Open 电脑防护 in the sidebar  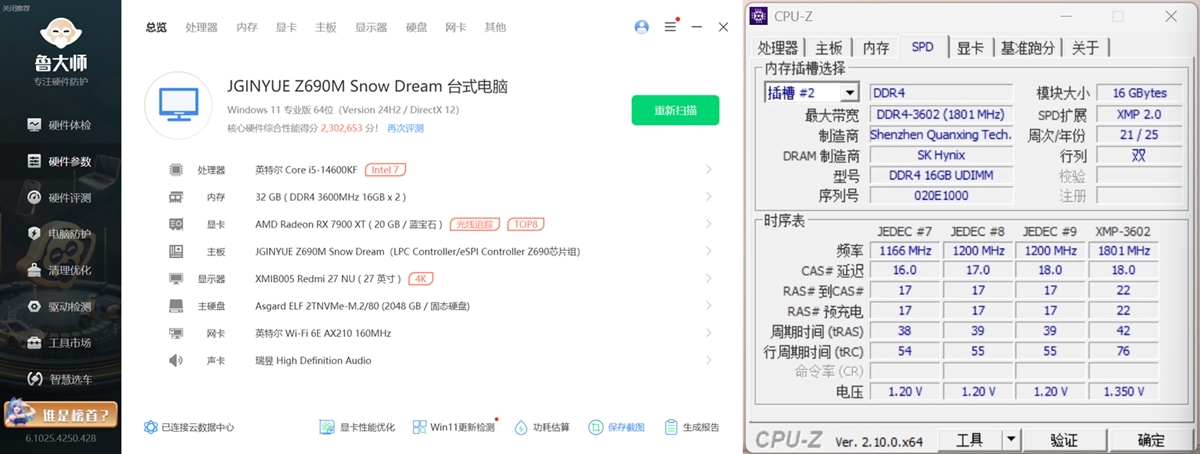click(60, 234)
